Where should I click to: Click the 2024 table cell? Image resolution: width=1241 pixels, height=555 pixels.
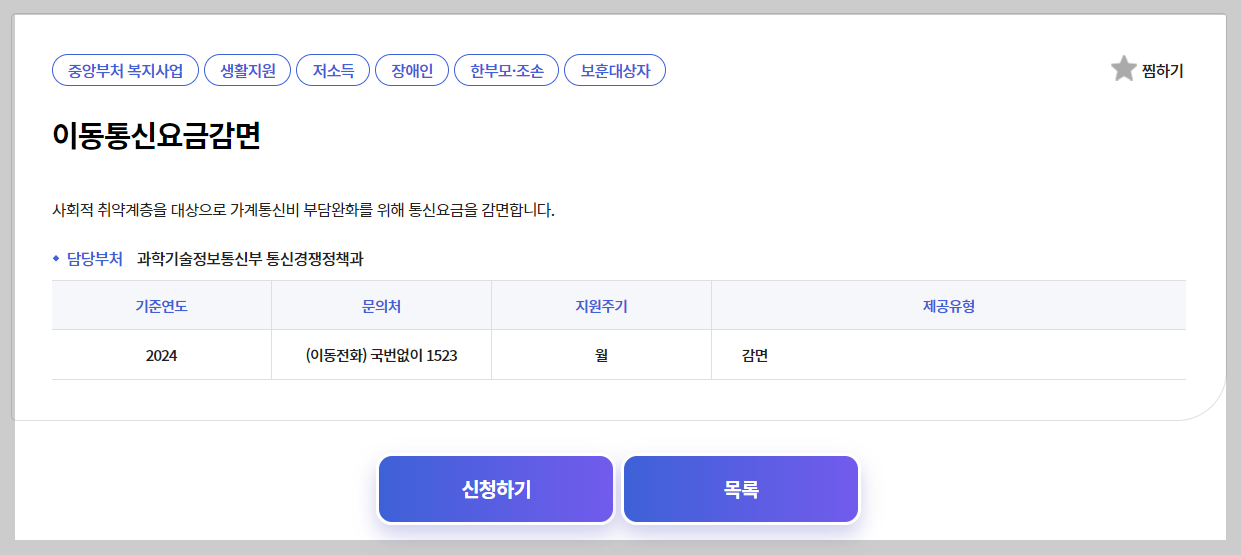tap(161, 355)
